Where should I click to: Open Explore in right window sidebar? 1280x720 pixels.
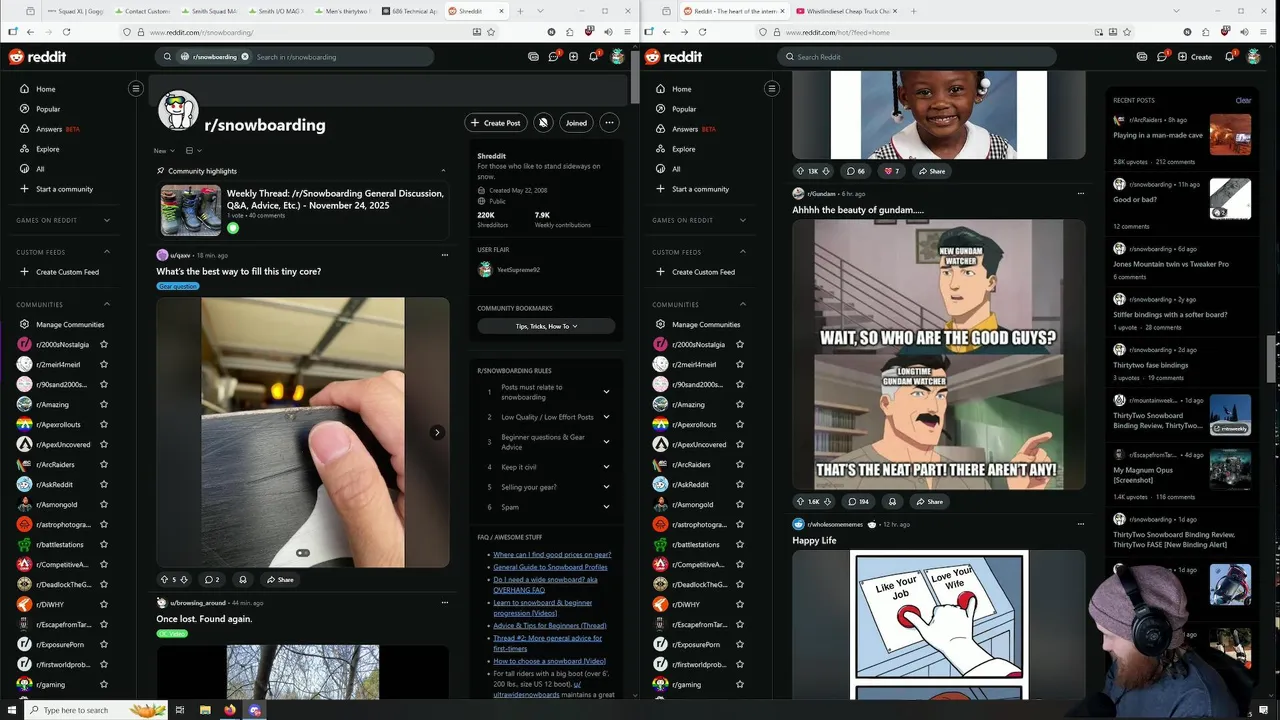coord(684,149)
